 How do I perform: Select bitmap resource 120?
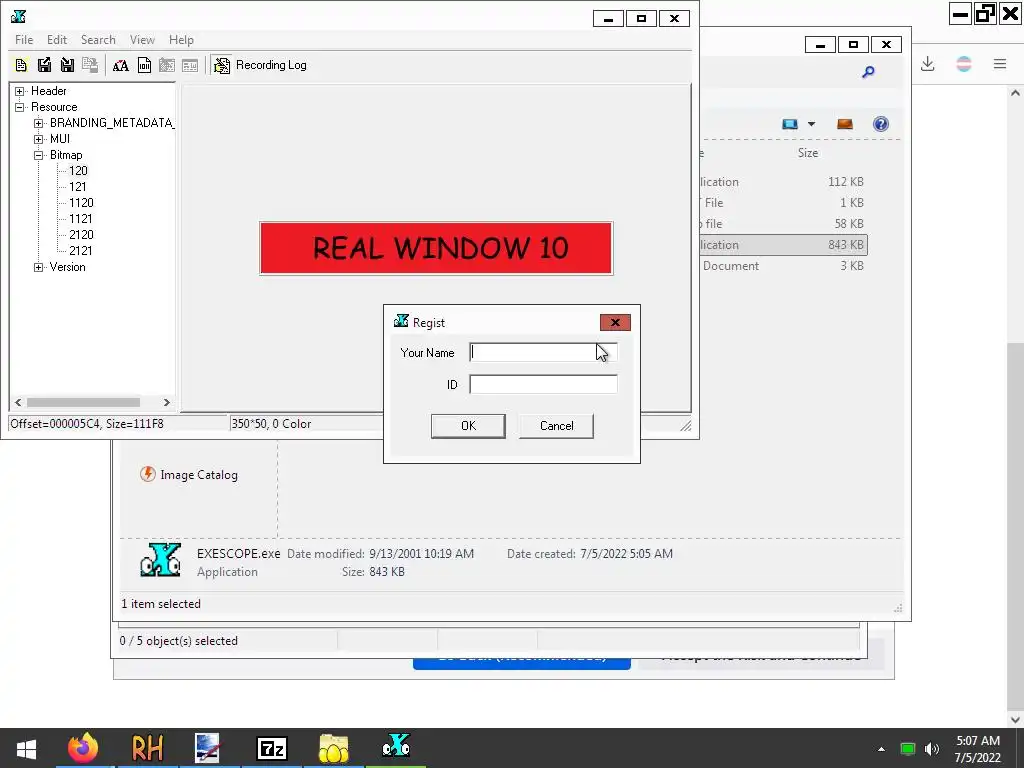[78, 170]
